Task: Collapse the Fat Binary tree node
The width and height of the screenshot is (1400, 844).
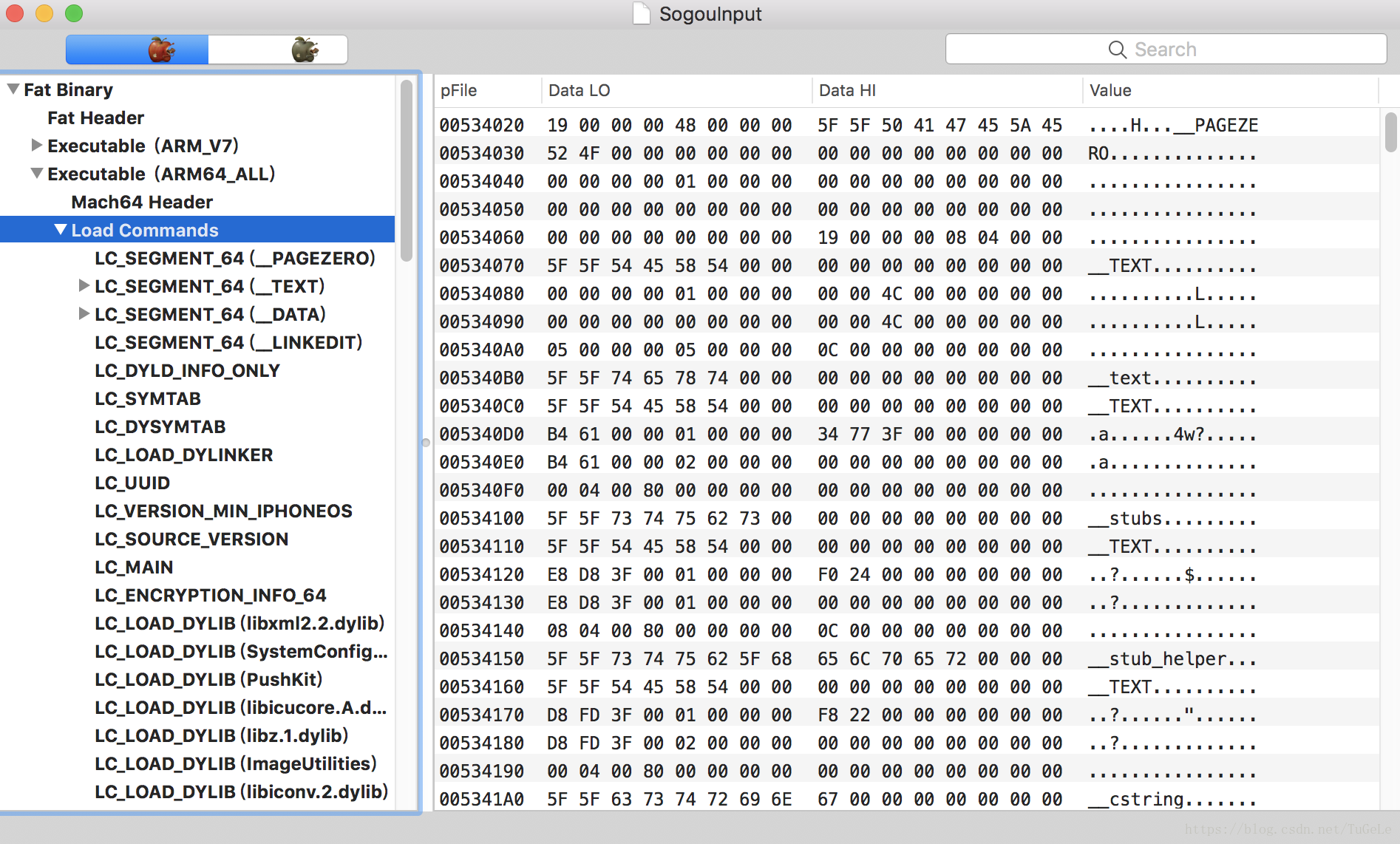Action: click(13, 89)
